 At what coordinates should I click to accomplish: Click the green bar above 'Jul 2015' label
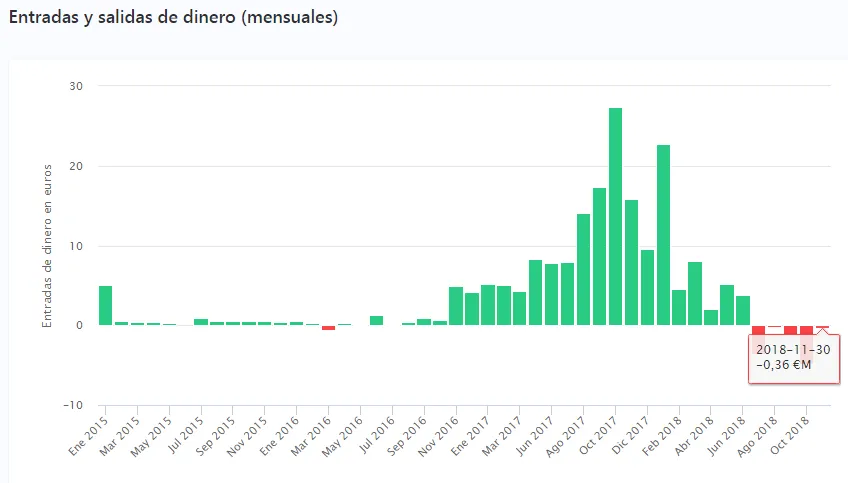[x=201, y=322]
